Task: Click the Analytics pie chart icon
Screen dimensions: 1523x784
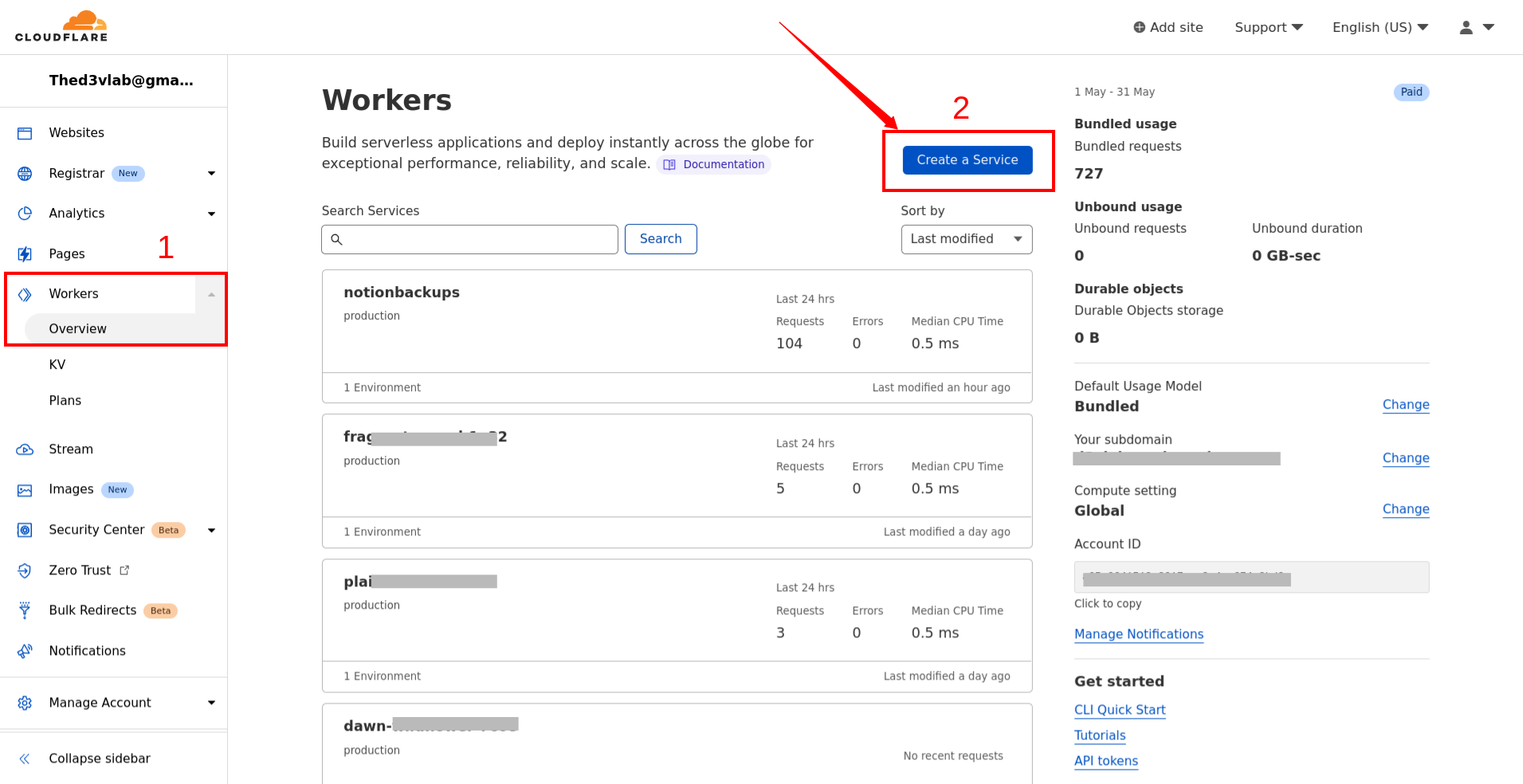Action: click(25, 214)
